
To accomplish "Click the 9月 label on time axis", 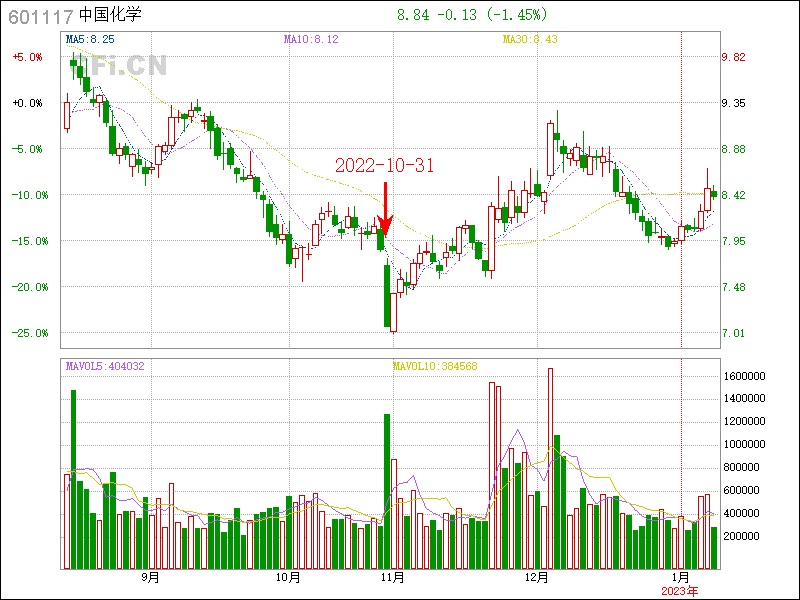I will (150, 577).
